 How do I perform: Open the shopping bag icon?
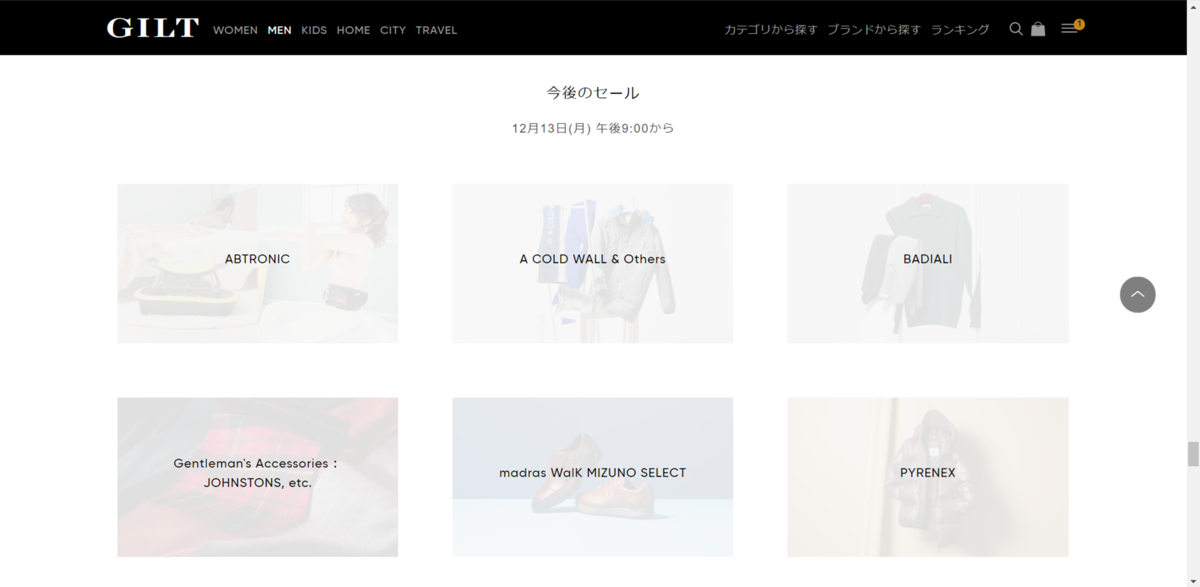coord(1038,29)
